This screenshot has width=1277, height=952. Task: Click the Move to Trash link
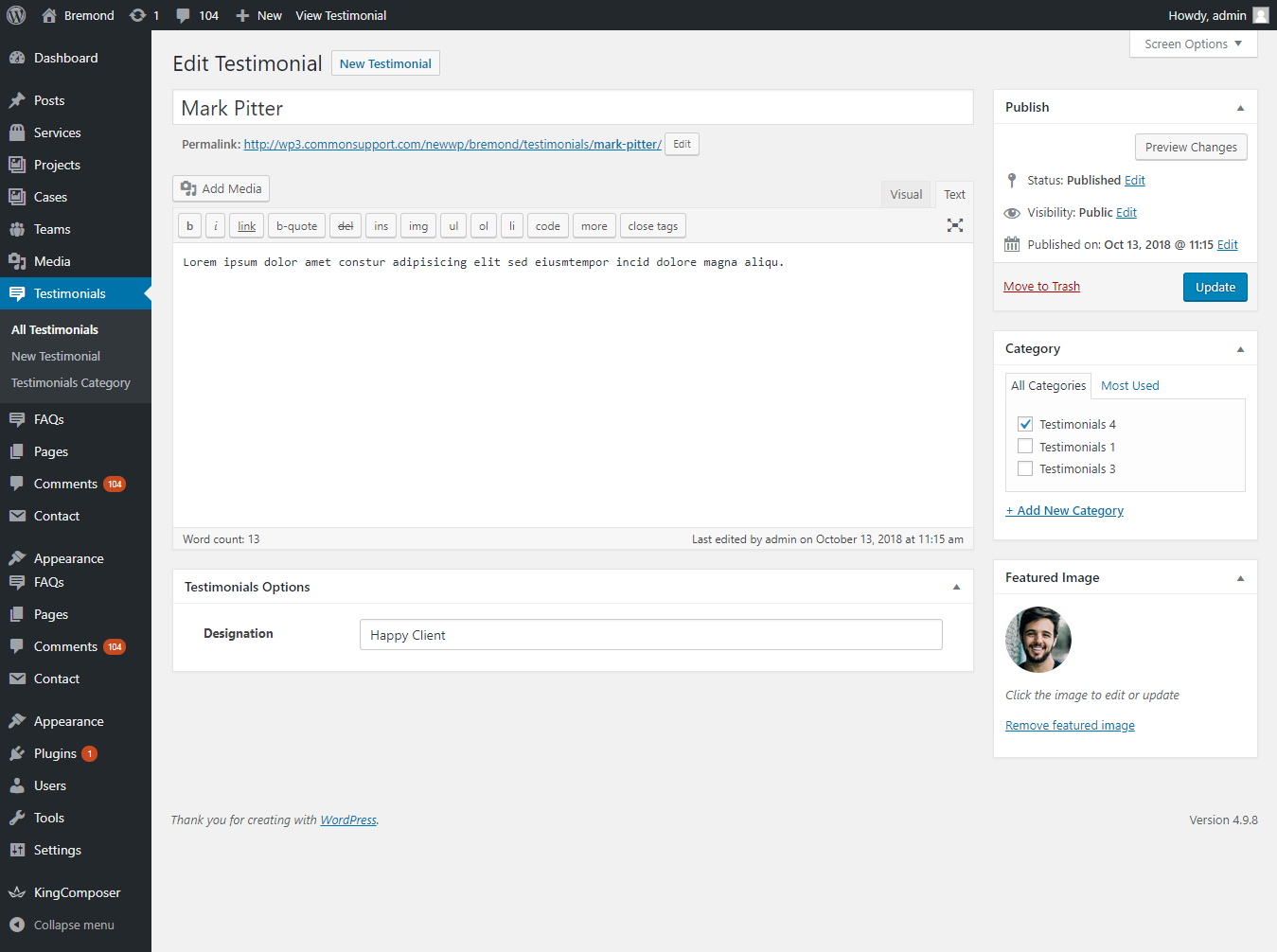click(1041, 286)
